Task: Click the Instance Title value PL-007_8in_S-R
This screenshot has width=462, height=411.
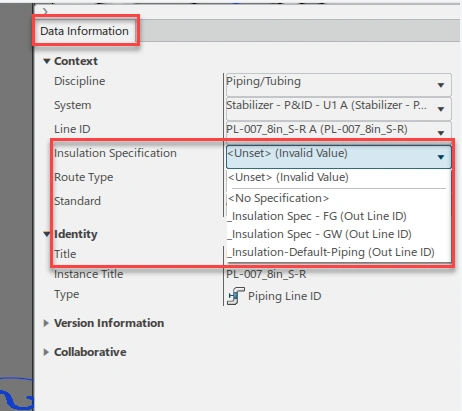Action: (x=266, y=274)
